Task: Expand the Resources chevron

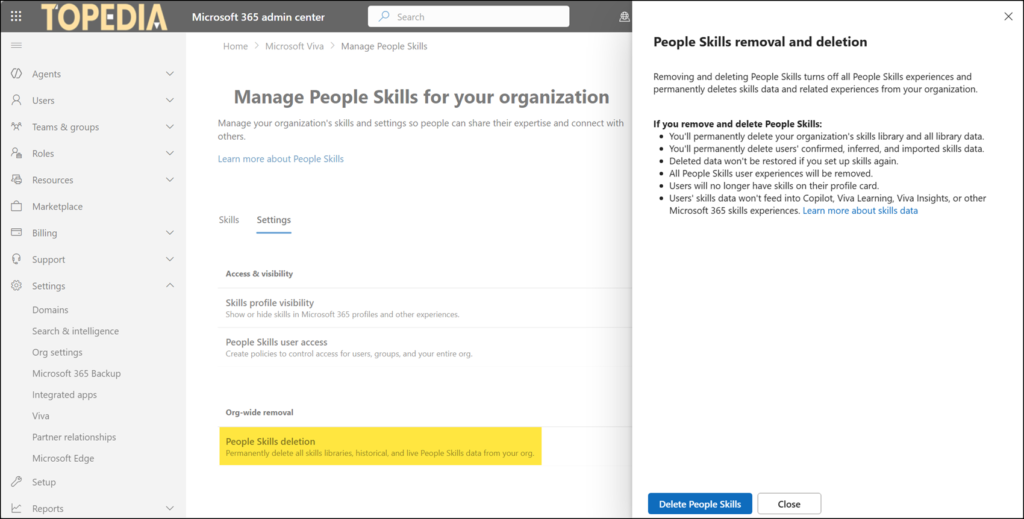Action: click(170, 180)
